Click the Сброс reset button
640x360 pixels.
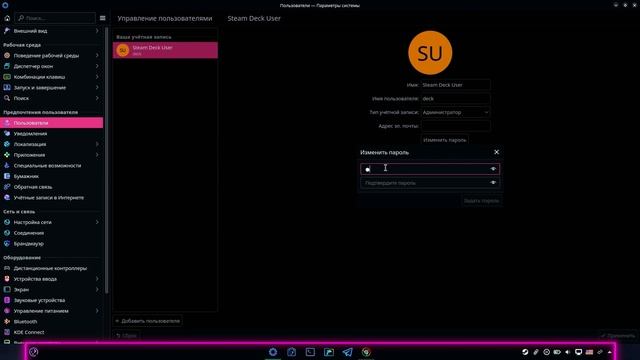tap(126, 336)
